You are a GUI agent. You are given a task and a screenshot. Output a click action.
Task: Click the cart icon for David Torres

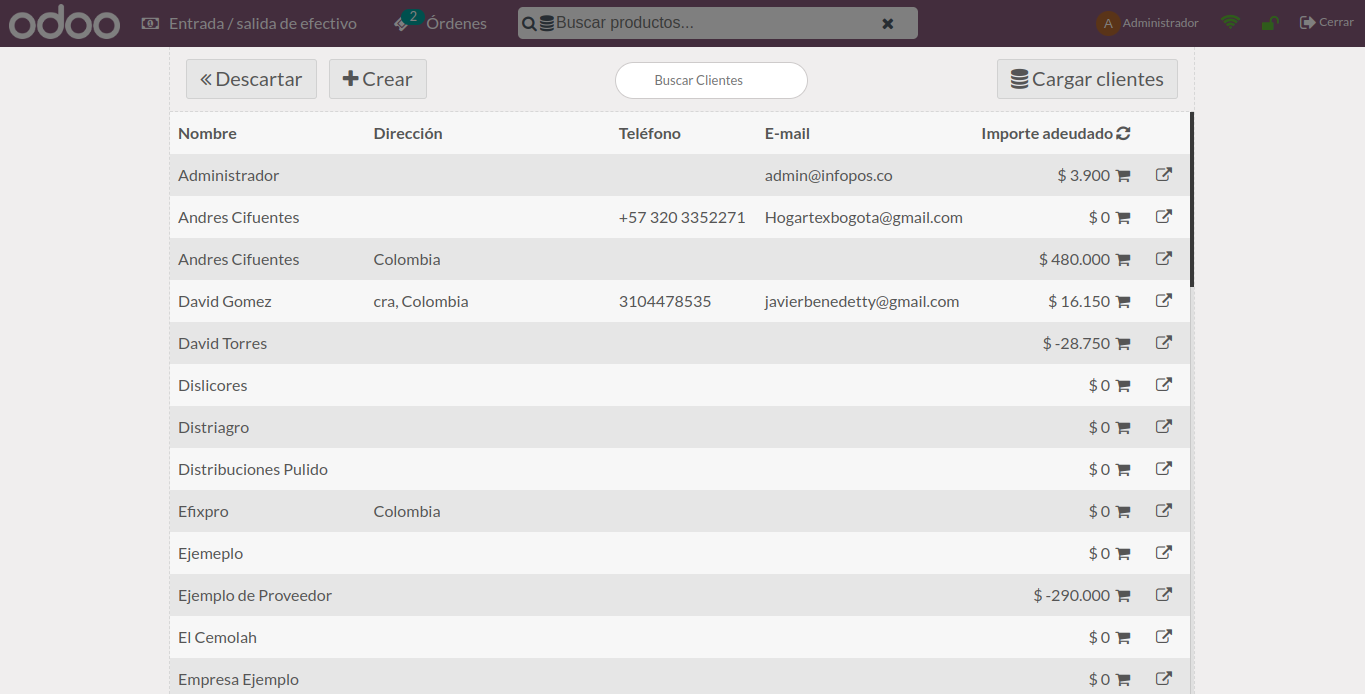[x=1122, y=344]
